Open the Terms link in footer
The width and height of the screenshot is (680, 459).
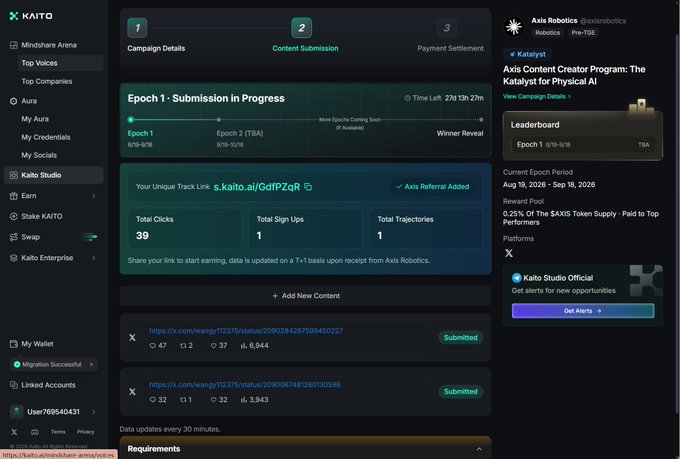58,432
